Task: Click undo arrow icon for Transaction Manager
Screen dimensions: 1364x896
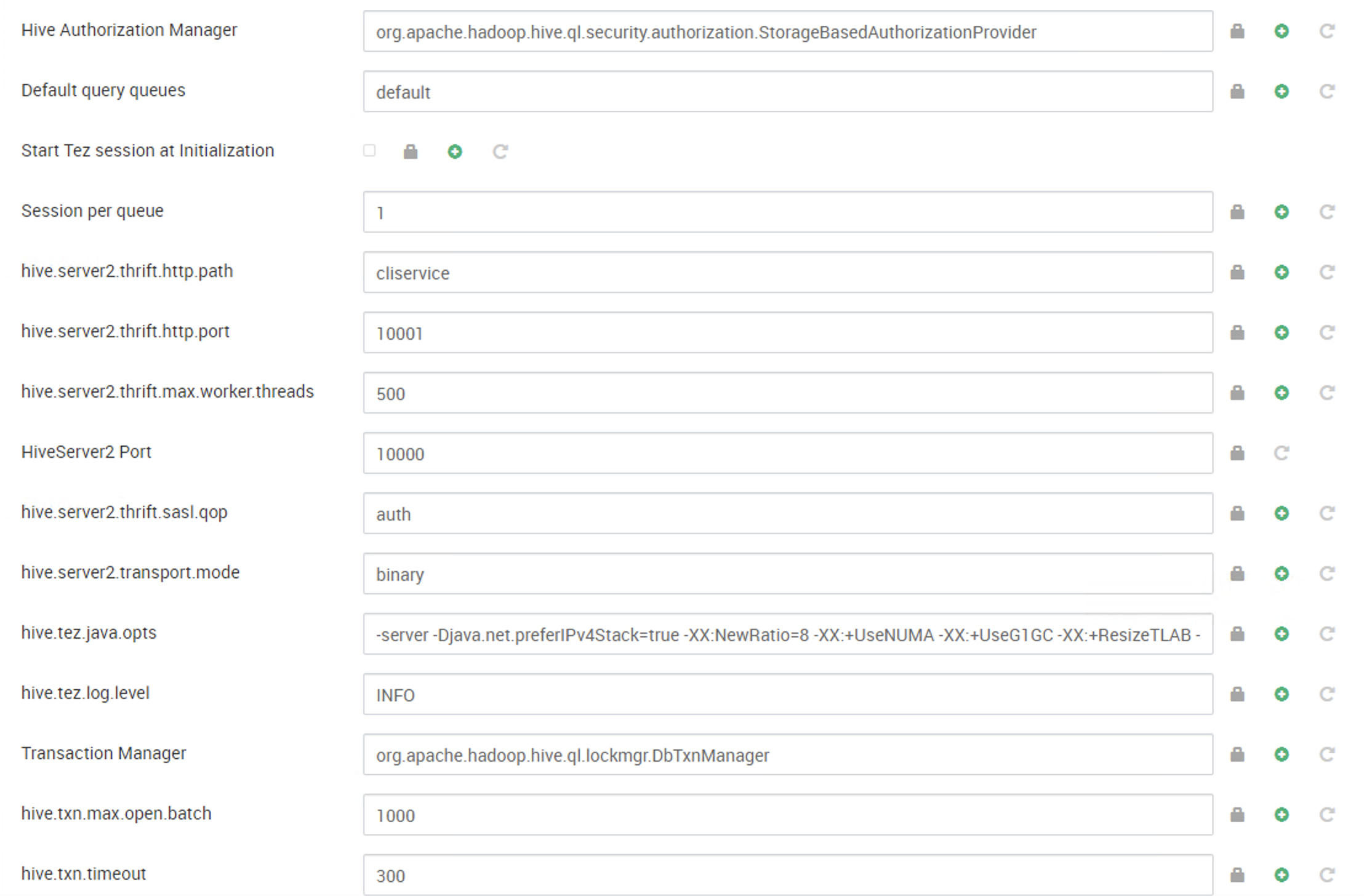Action: [1326, 755]
